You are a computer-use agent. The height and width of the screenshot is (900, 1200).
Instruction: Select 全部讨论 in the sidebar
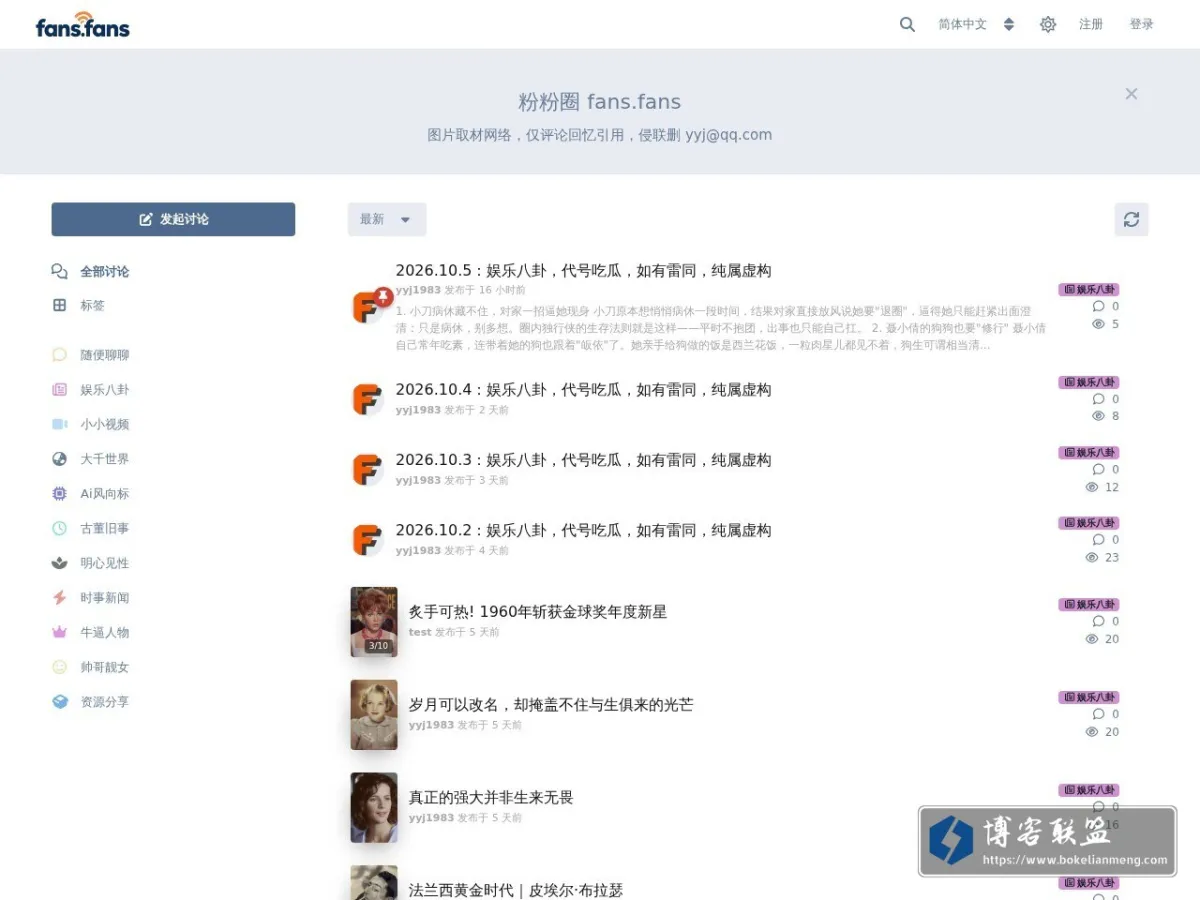pyautogui.click(x=104, y=271)
